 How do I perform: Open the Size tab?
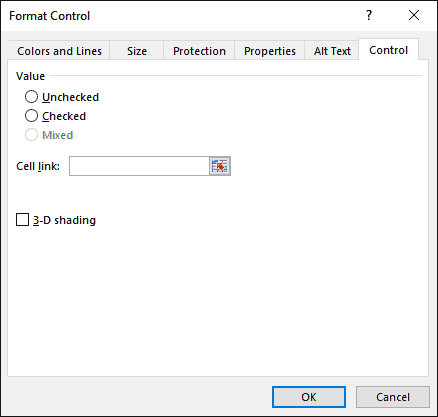click(x=137, y=51)
